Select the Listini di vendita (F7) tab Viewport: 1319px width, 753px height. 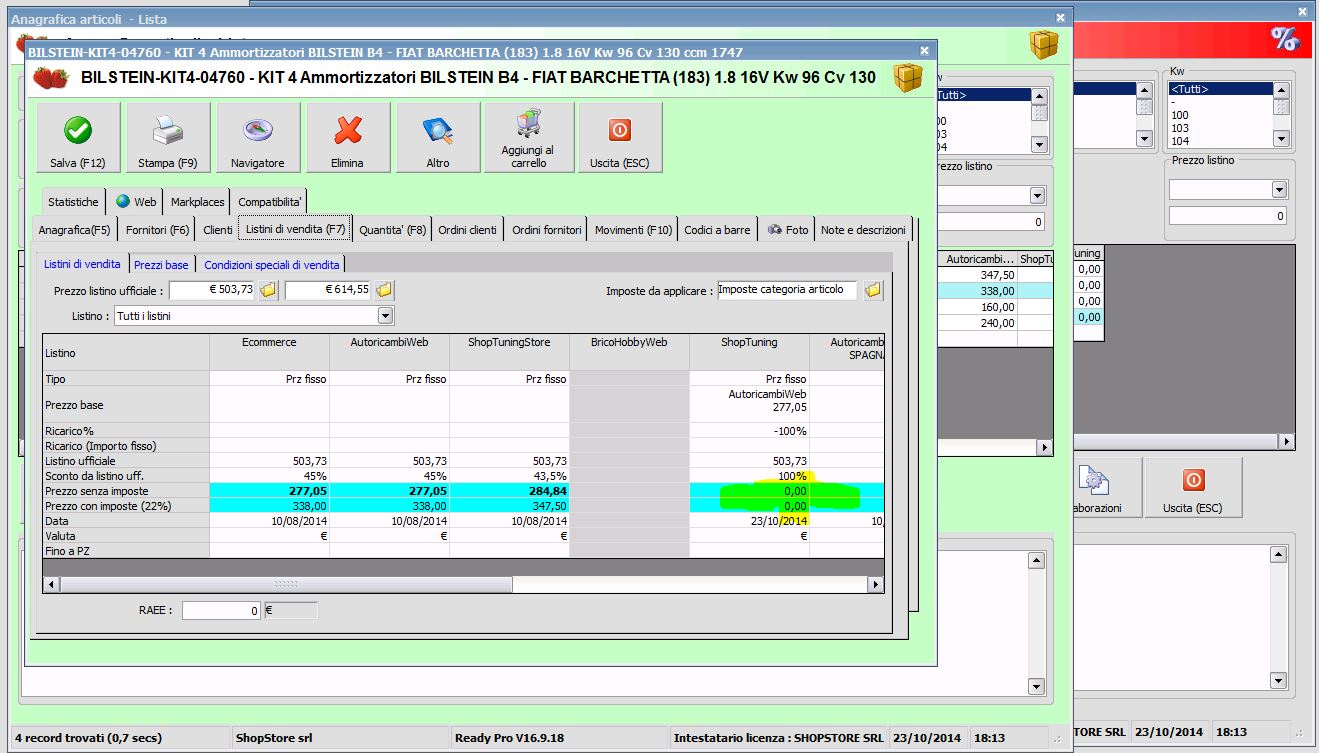tap(295, 229)
